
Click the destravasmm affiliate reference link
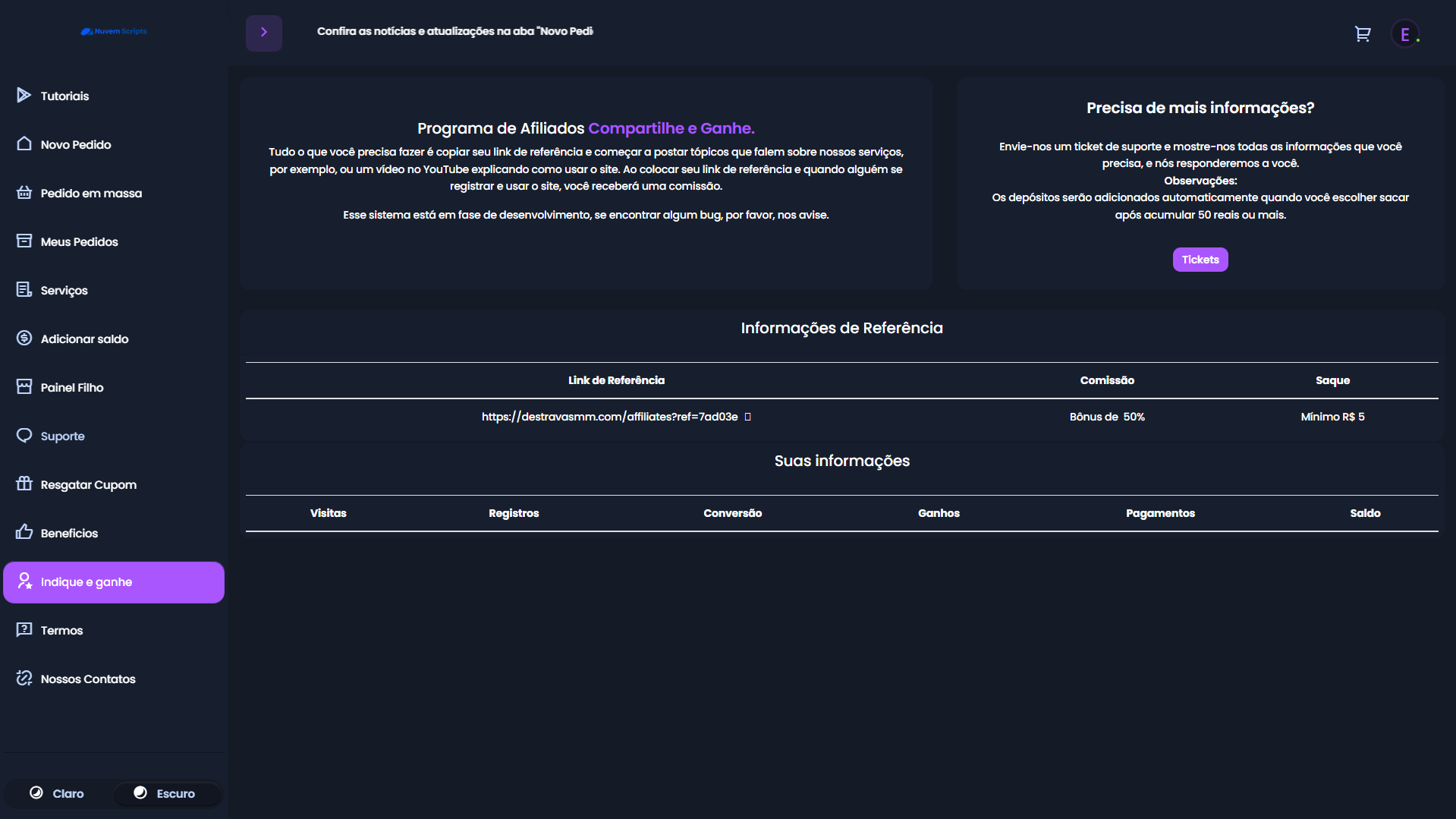(x=609, y=417)
